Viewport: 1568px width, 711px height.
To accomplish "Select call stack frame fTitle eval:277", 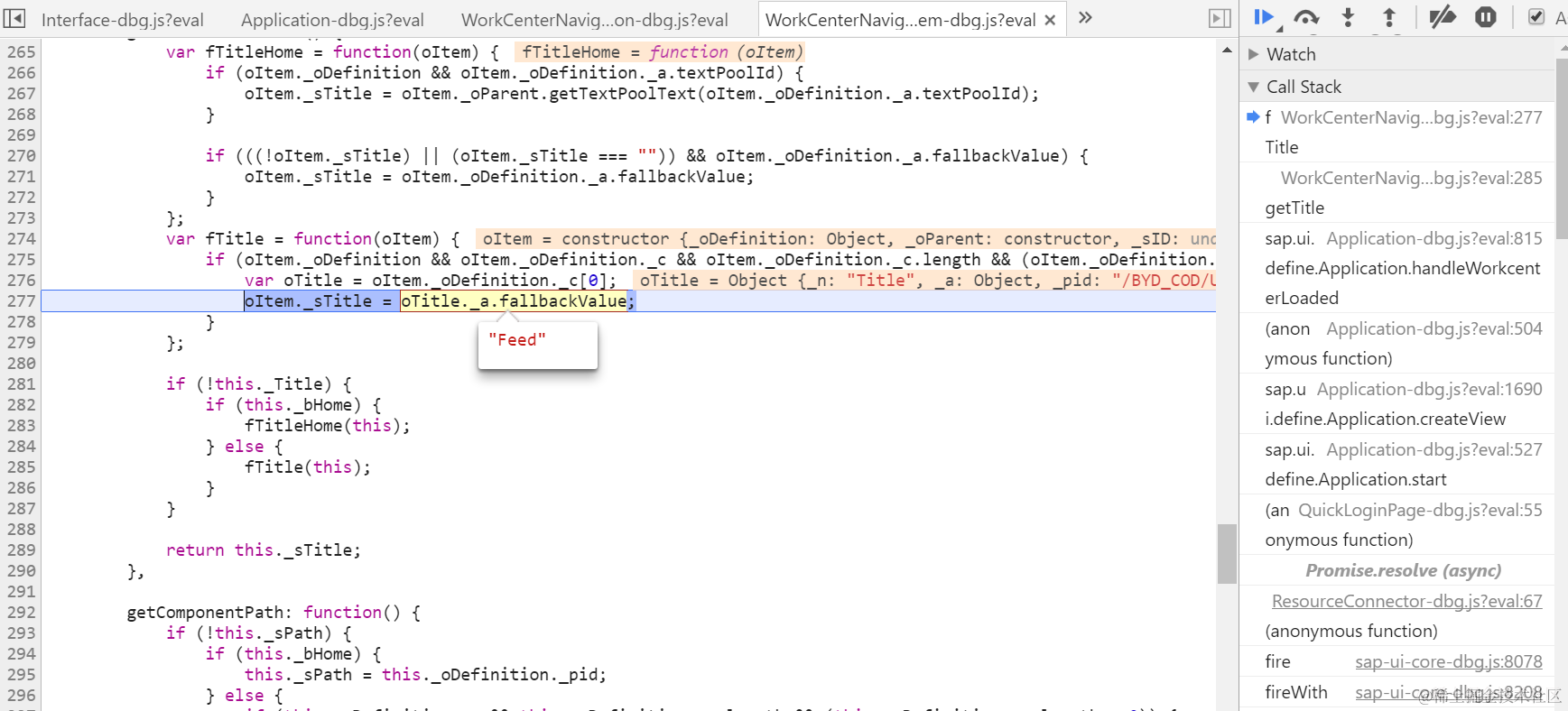I will (1397, 132).
